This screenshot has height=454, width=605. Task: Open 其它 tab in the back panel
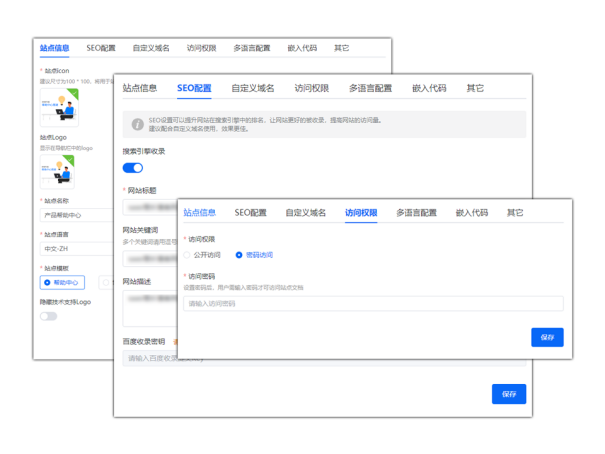point(341,48)
